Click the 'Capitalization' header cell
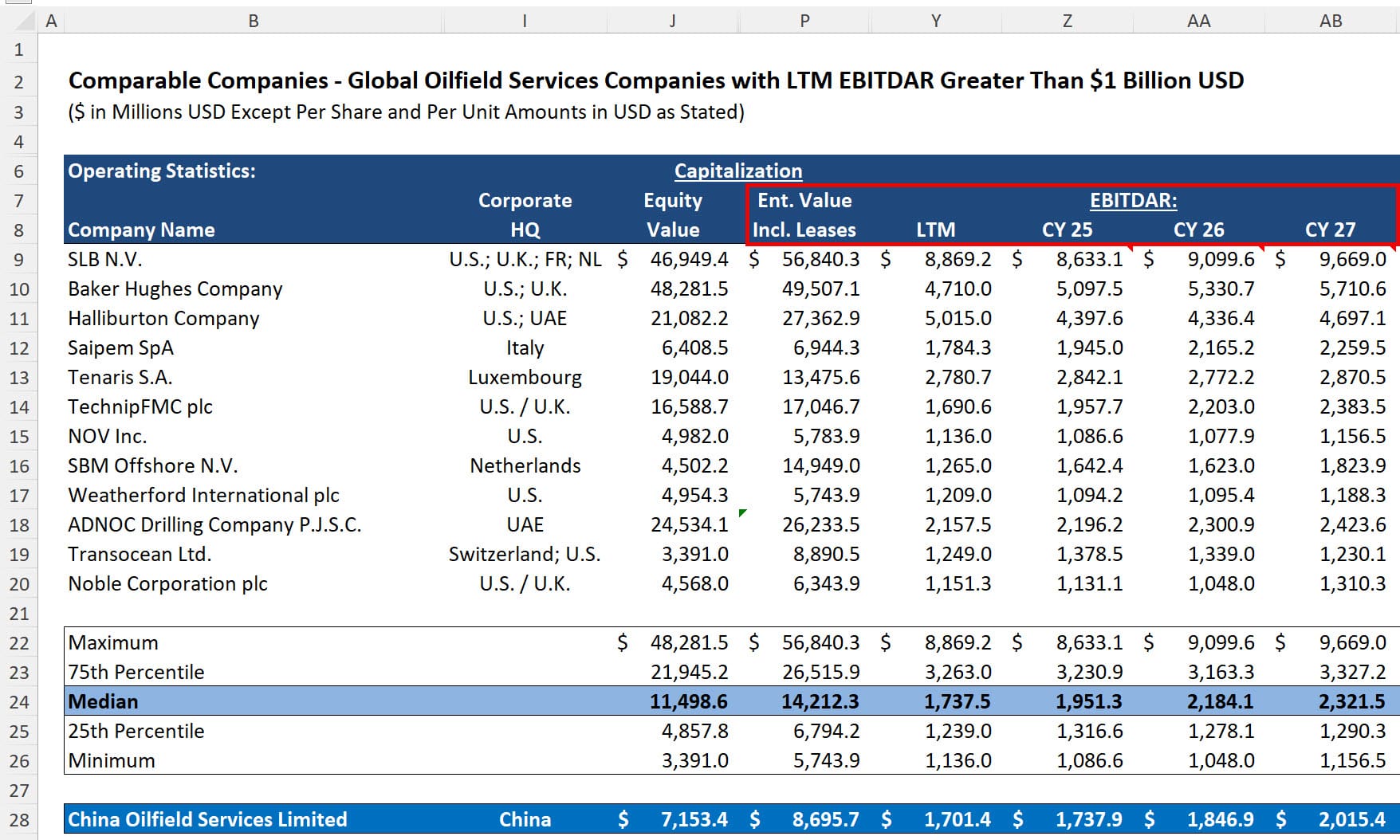This screenshot has width=1400, height=840. pos(738,171)
